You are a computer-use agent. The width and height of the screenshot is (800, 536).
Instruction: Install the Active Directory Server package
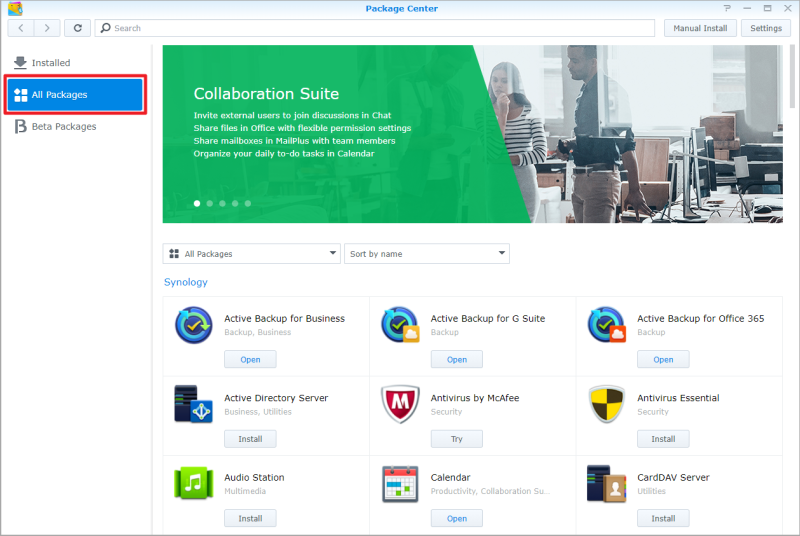(x=250, y=439)
